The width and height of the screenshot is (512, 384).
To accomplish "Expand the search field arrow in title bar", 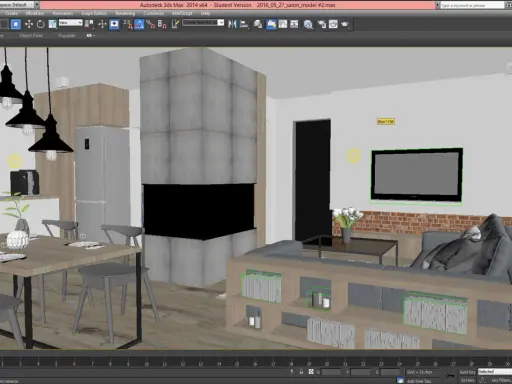I will coord(438,5).
